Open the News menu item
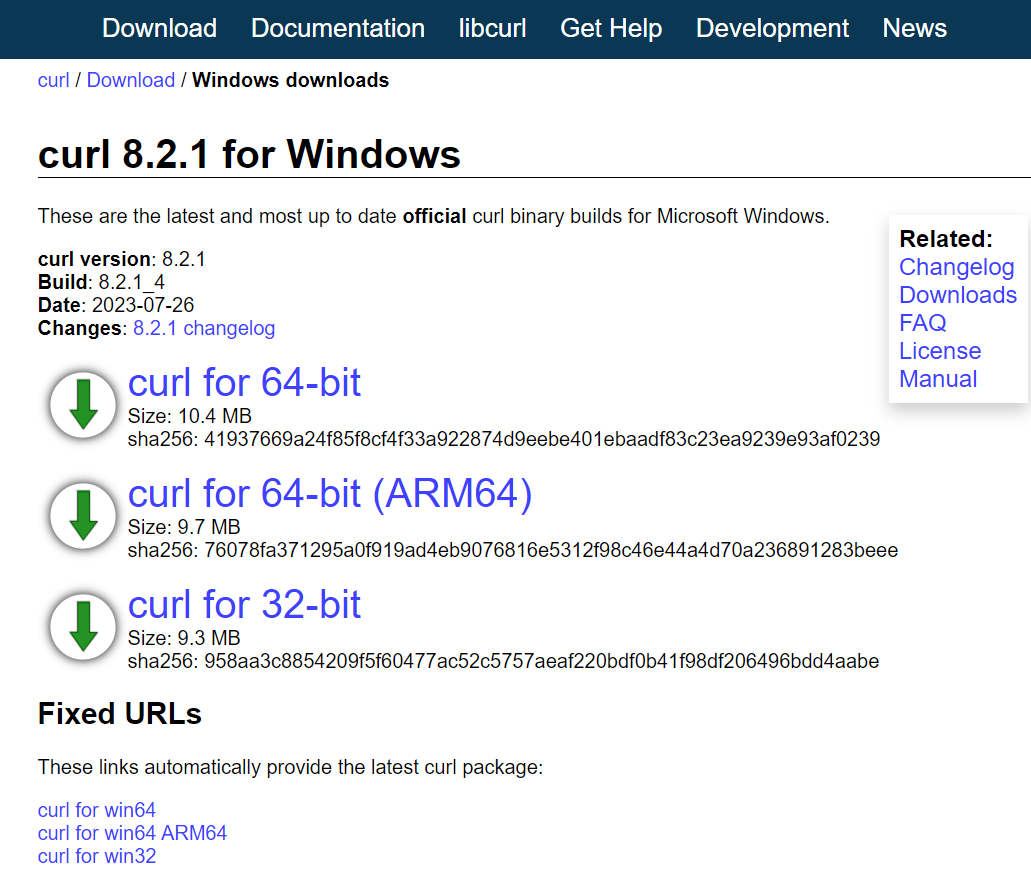1031x877 pixels. pyautogui.click(x=914, y=28)
